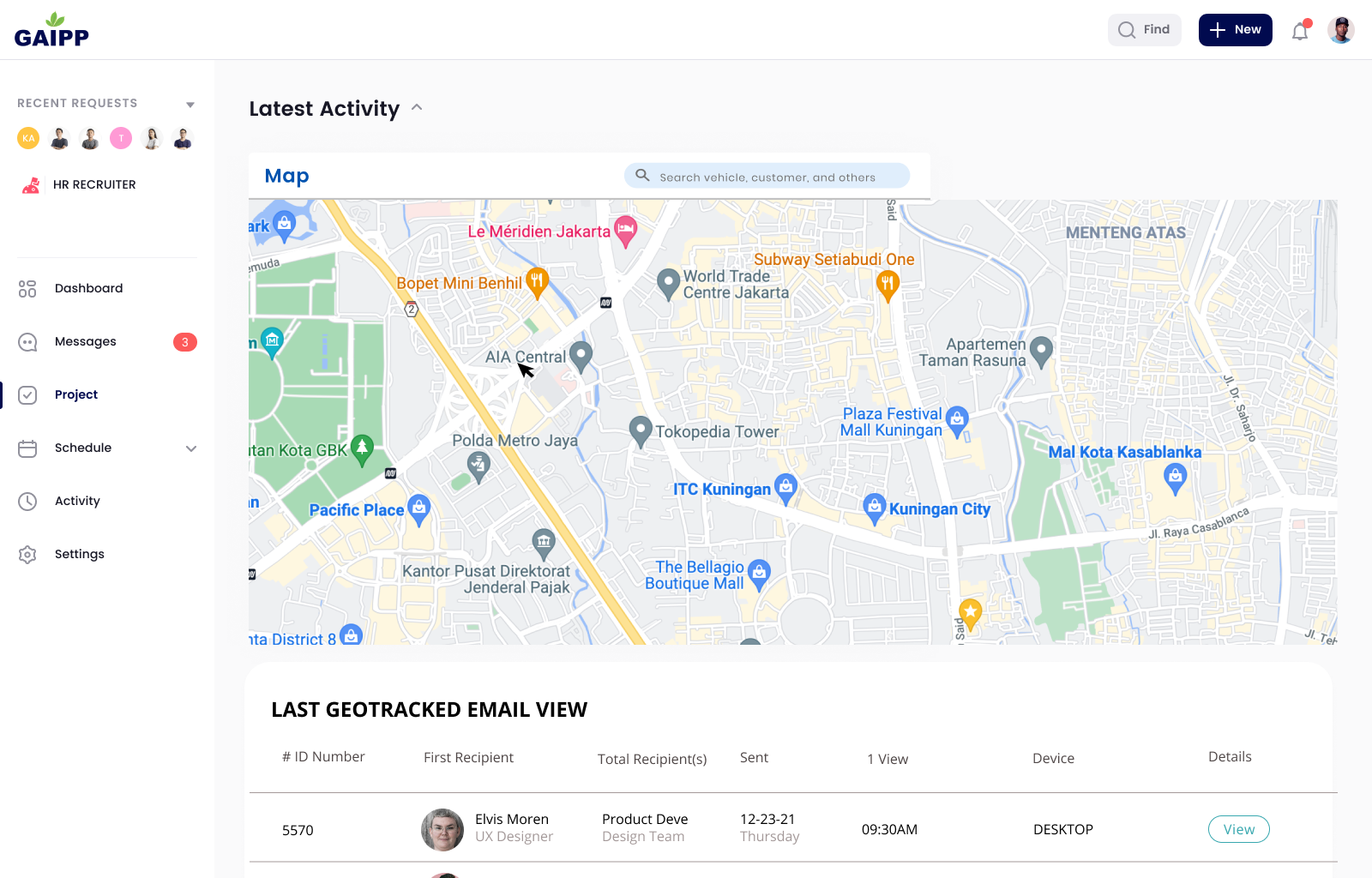Open the notifications bell
This screenshot has width=1372, height=878.
pyautogui.click(x=1300, y=31)
